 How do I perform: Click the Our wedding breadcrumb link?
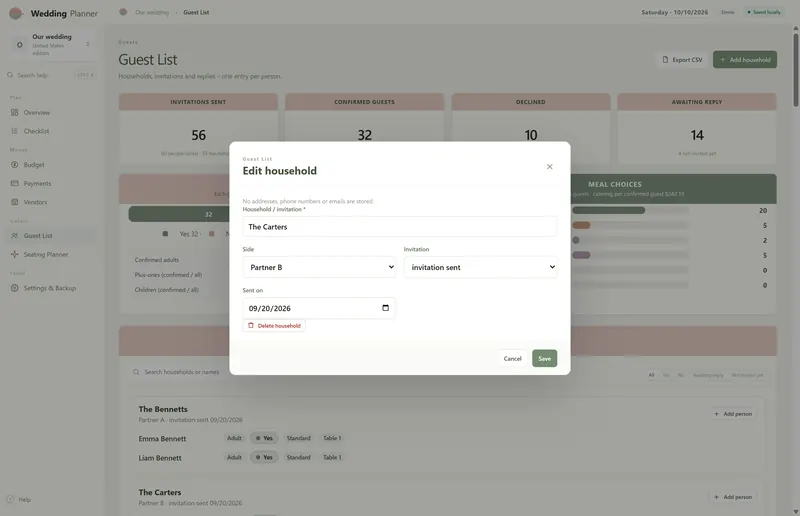[152, 12]
